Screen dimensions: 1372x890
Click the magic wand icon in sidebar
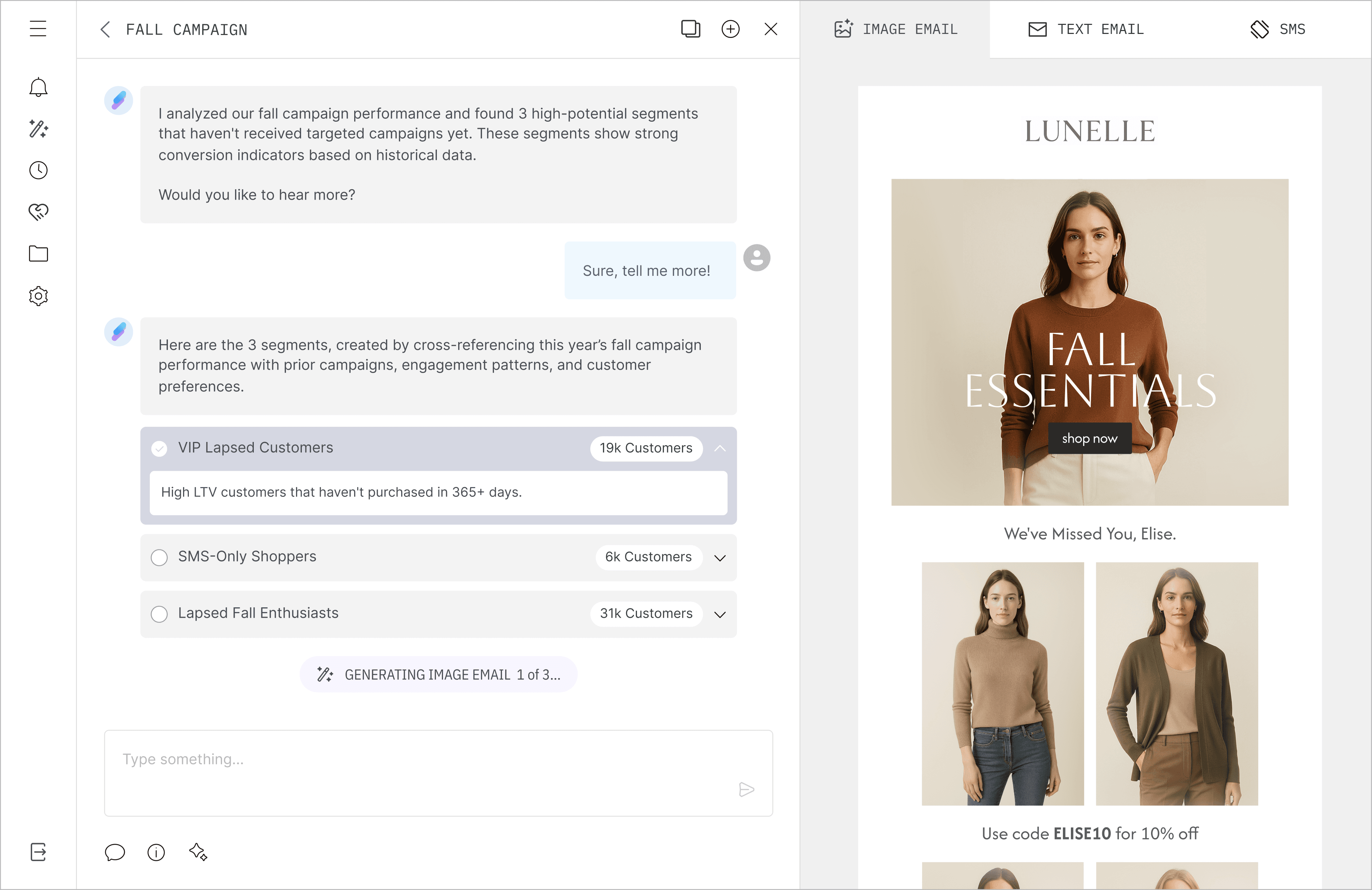[x=38, y=129]
